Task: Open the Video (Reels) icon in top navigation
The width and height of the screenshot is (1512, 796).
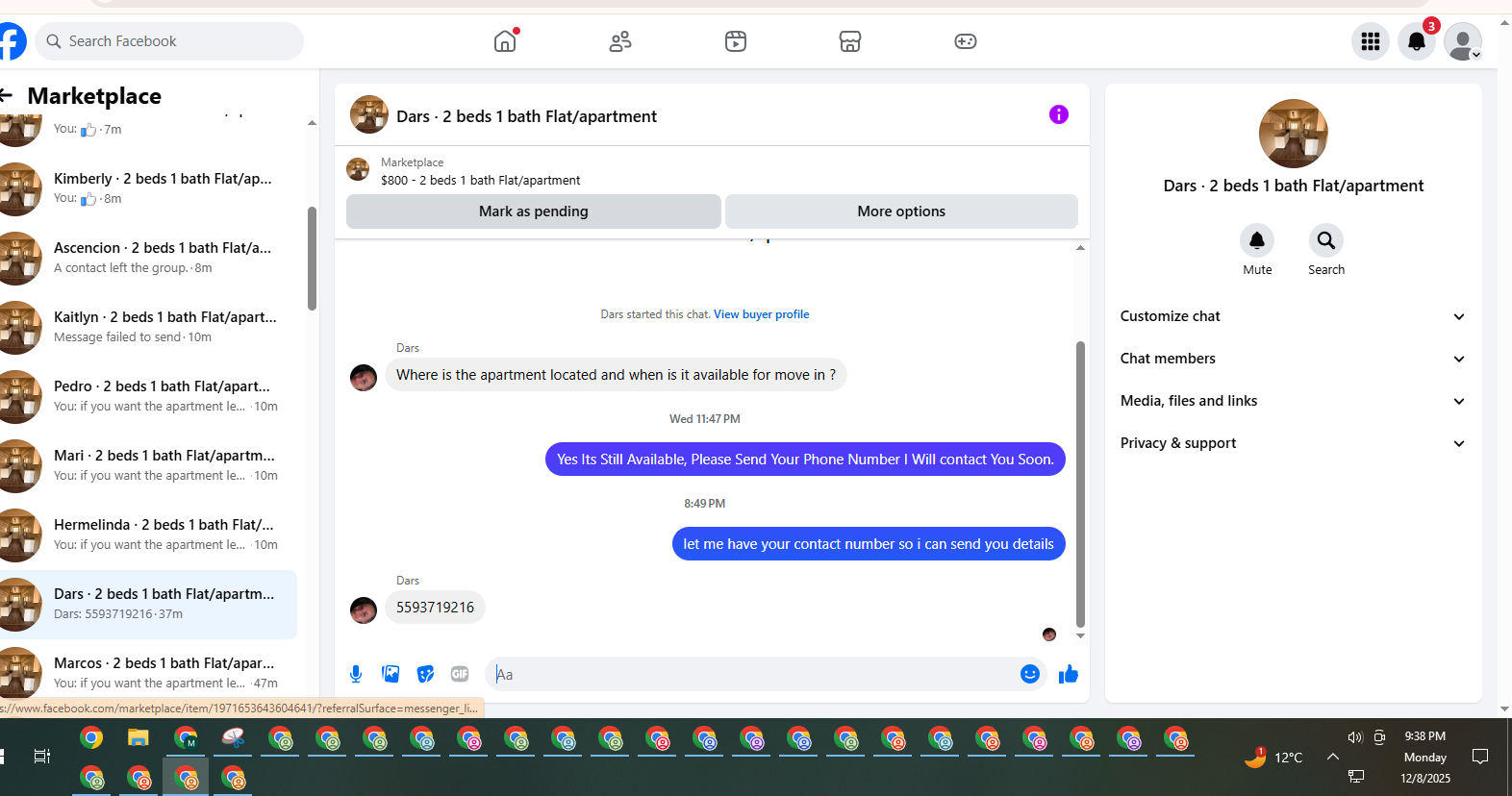Action: coord(736,41)
